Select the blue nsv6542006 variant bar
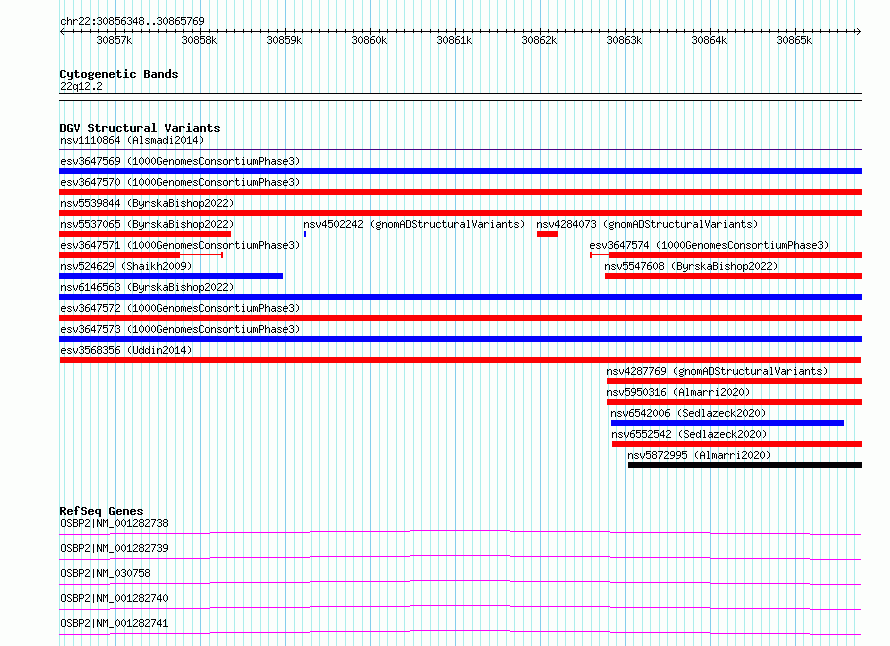The height and width of the screenshot is (646, 890). [727, 423]
